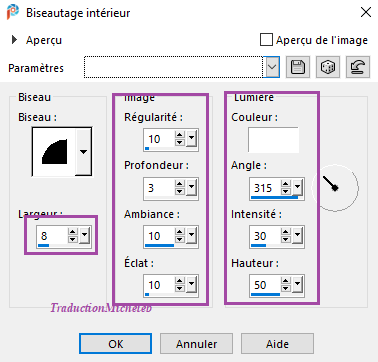This screenshot has width=378, height=362.
Task: Open help via the Aide button
Action: tap(277, 344)
